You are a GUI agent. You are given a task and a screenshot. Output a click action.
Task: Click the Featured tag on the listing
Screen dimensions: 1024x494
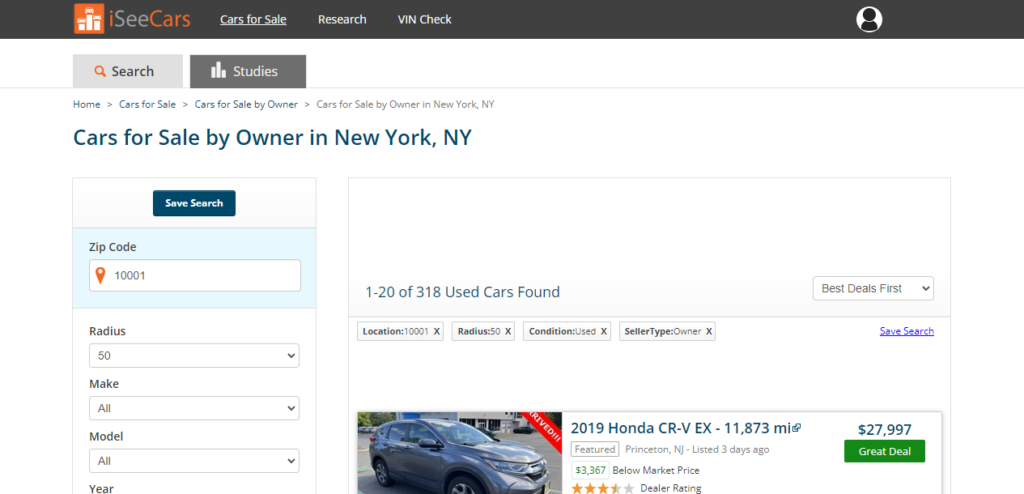click(x=595, y=450)
